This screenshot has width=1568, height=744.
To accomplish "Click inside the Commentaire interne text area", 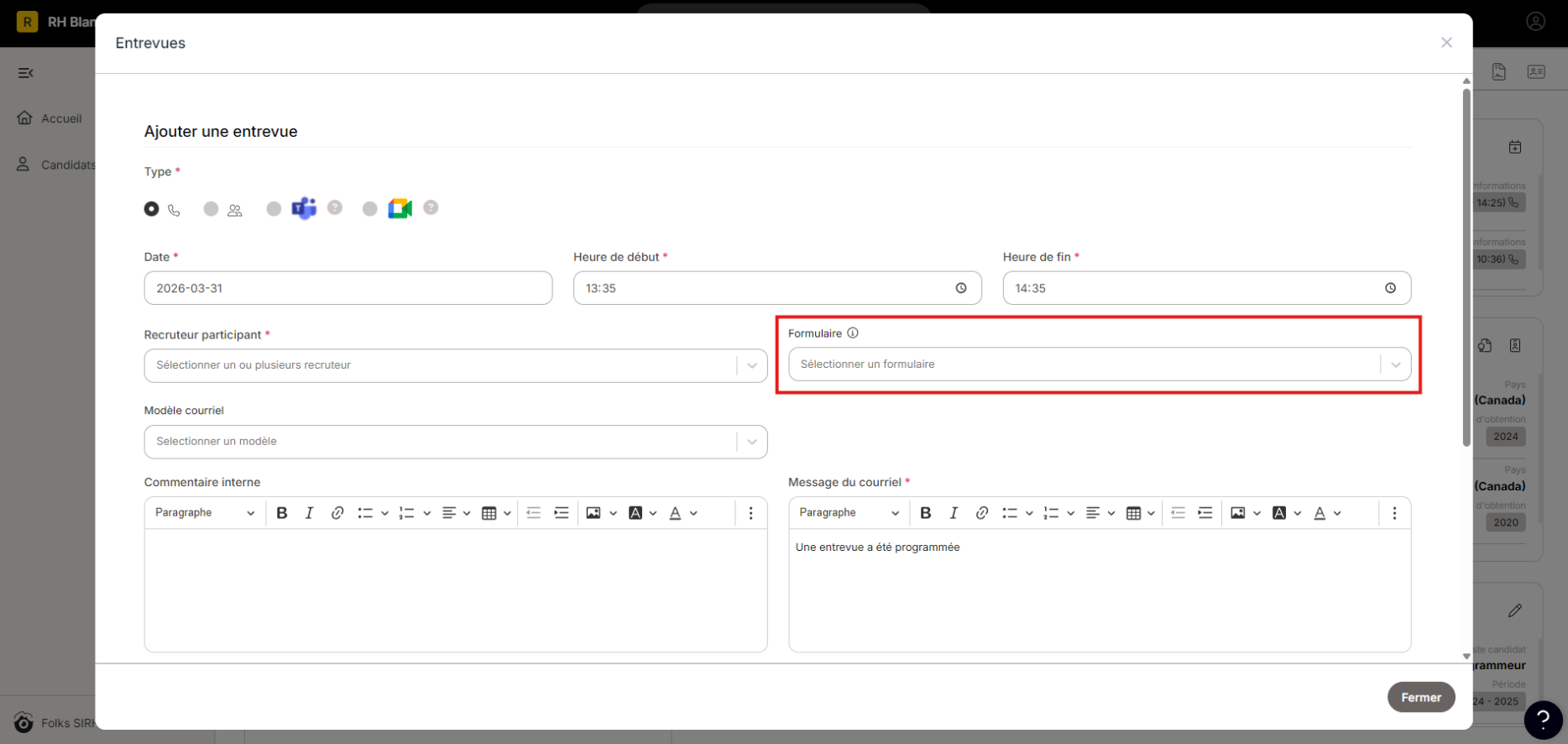I will pos(456,590).
